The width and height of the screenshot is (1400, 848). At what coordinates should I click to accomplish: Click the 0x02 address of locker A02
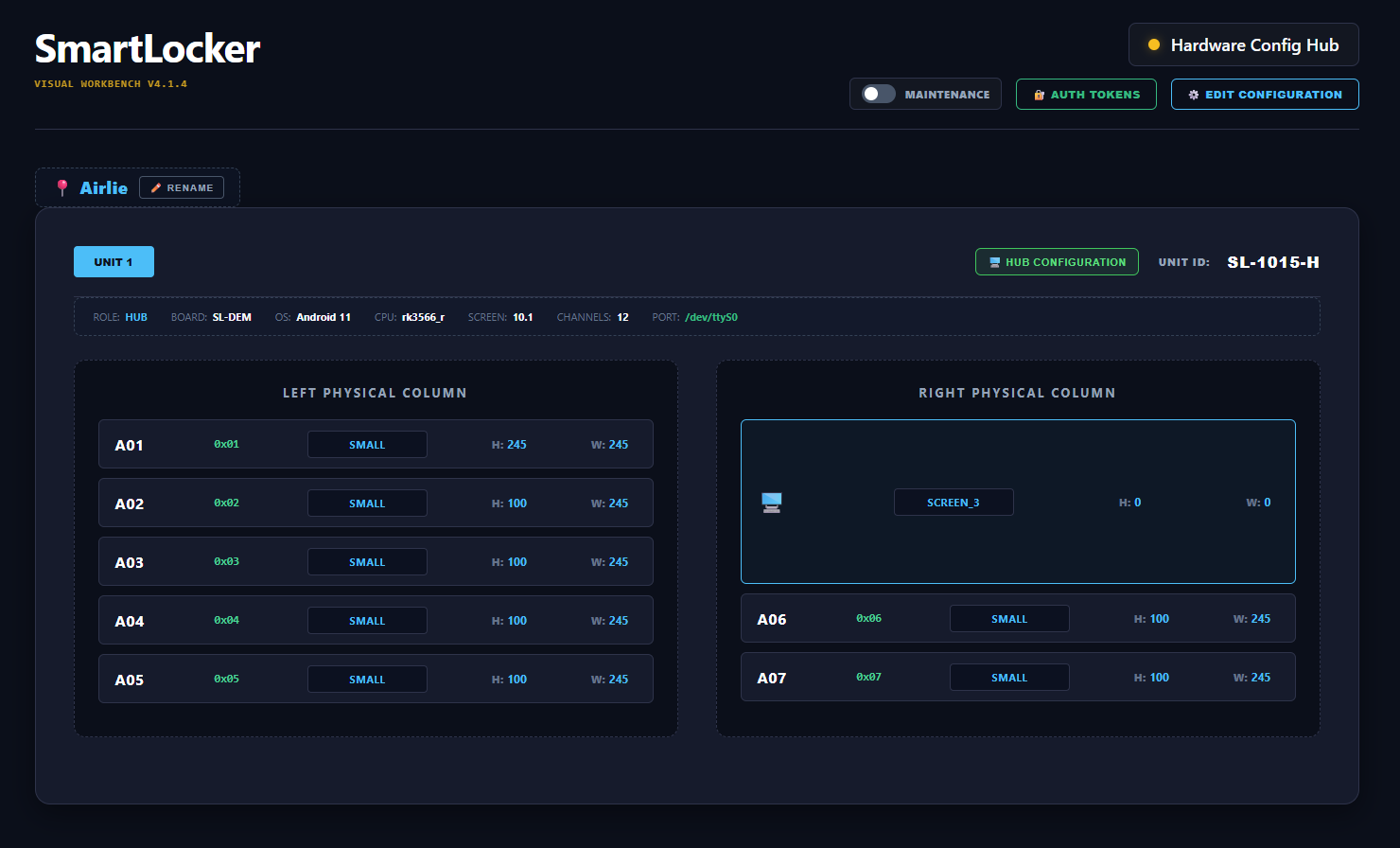click(x=226, y=503)
